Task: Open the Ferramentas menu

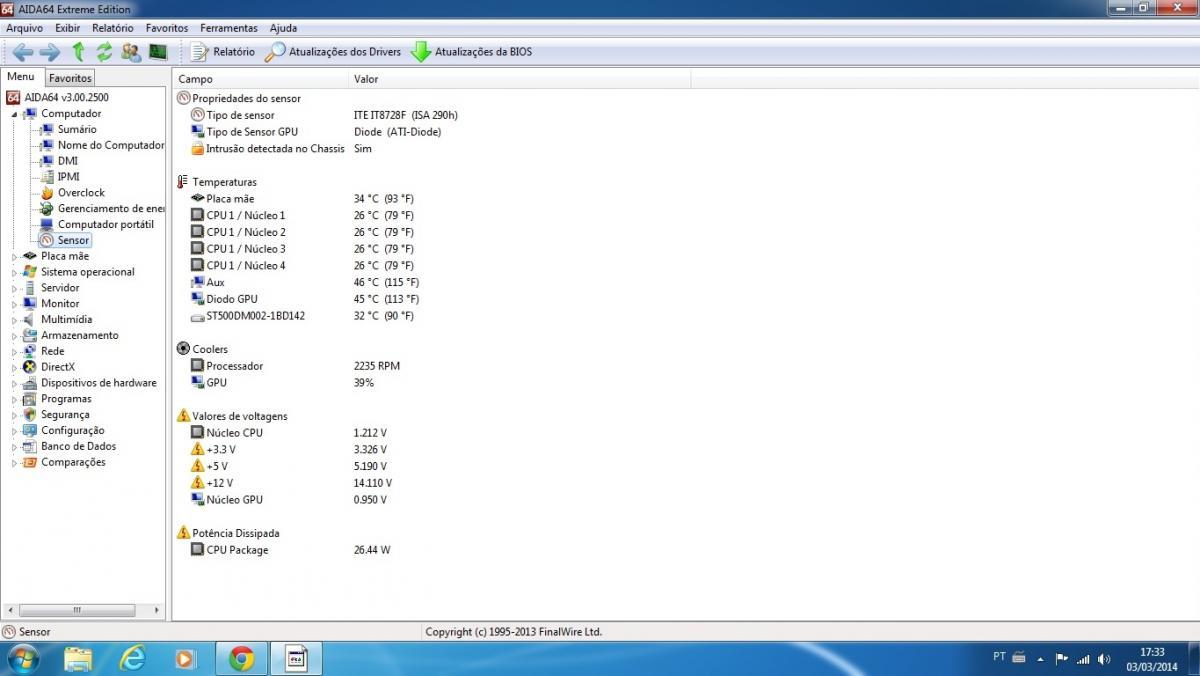Action: point(229,28)
